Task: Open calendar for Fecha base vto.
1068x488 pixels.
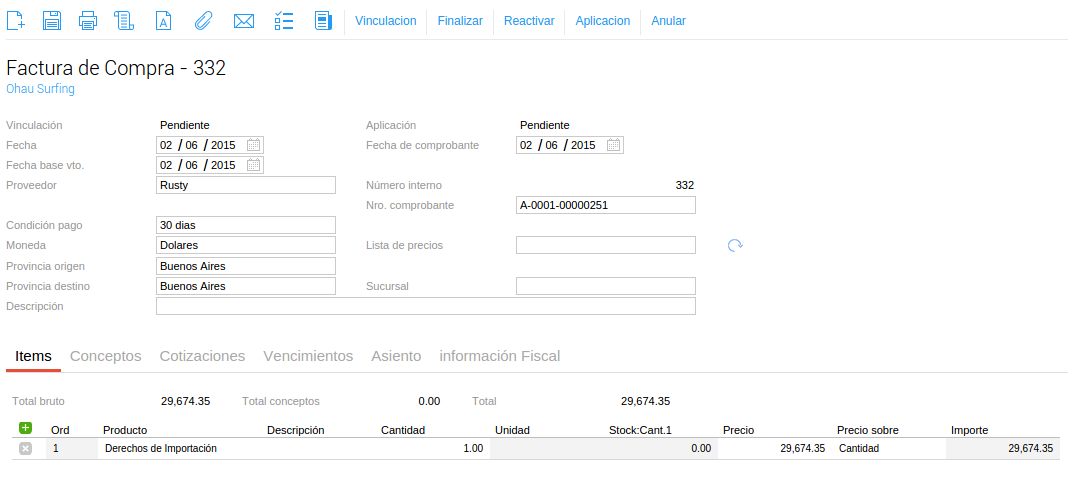Action: pos(253,165)
